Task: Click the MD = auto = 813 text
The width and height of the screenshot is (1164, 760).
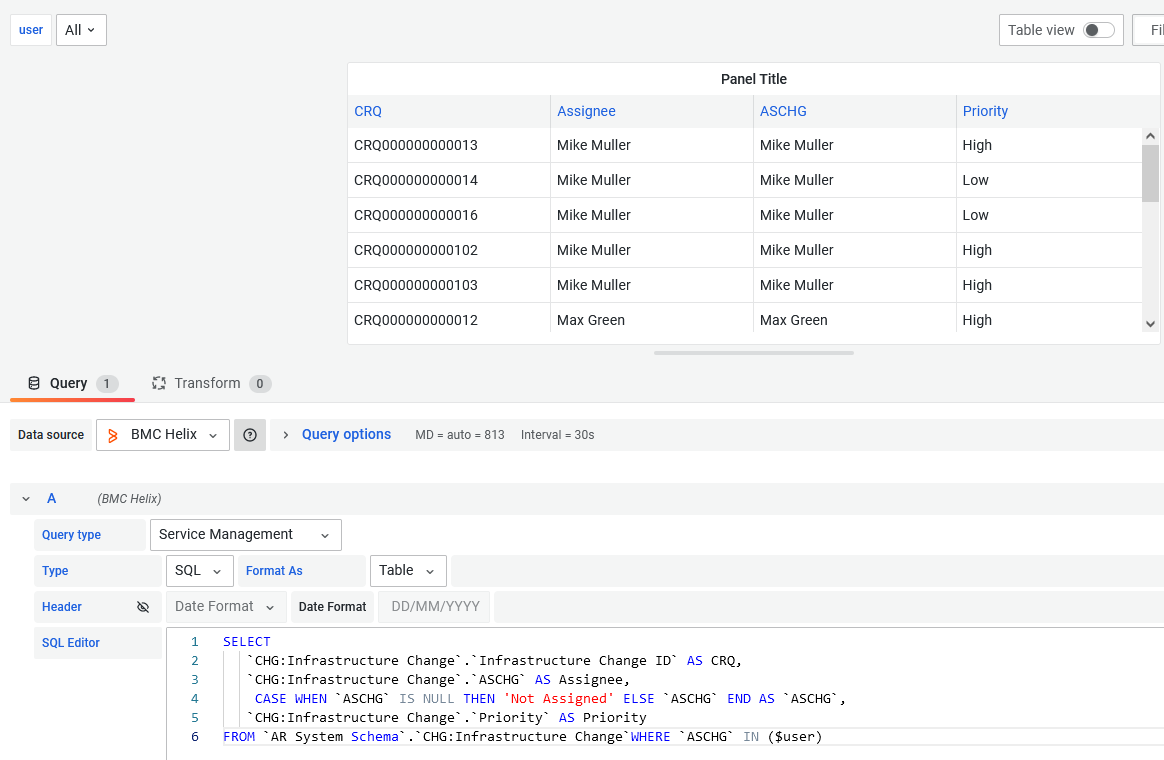Action: 460,435
